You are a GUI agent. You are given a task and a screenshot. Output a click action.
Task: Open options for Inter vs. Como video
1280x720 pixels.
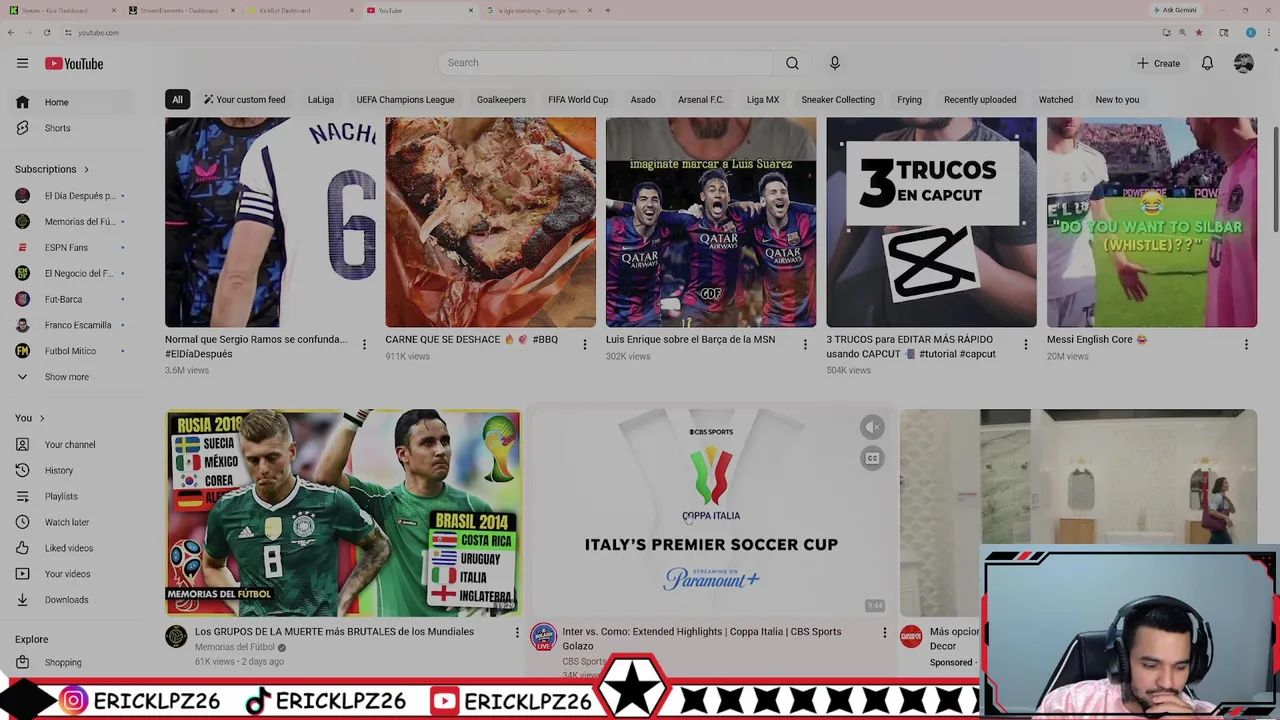(884, 633)
